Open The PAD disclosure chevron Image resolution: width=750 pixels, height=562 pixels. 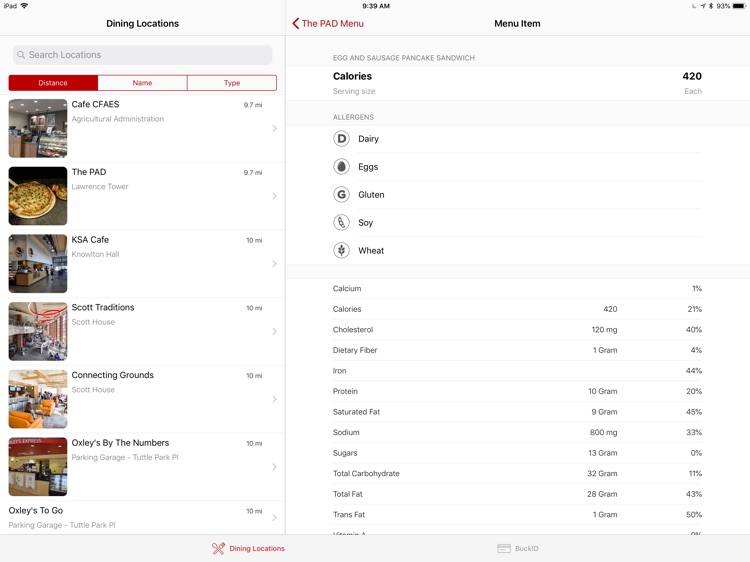[x=275, y=196]
